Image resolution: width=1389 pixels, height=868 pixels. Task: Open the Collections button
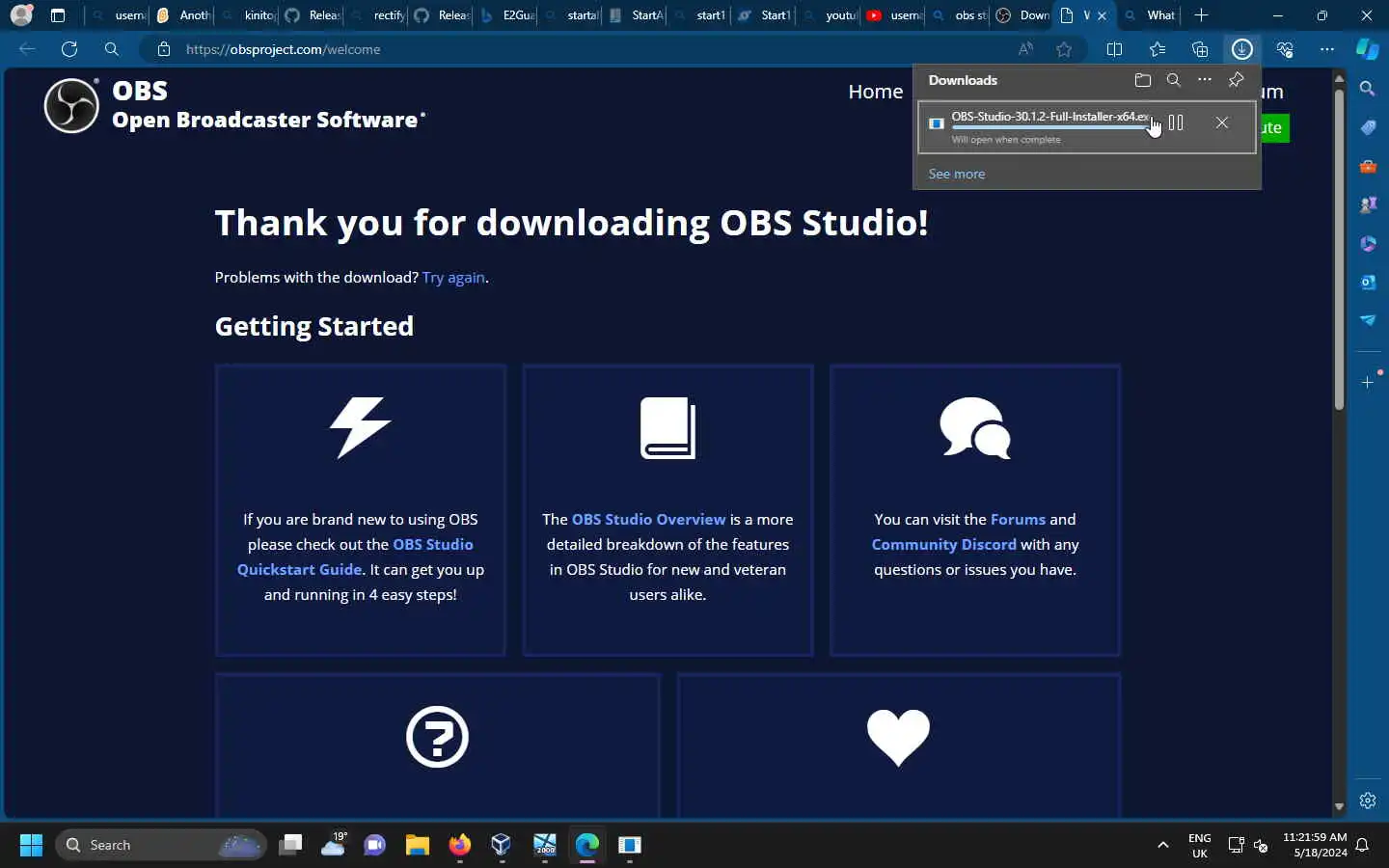pyautogui.click(x=1200, y=49)
